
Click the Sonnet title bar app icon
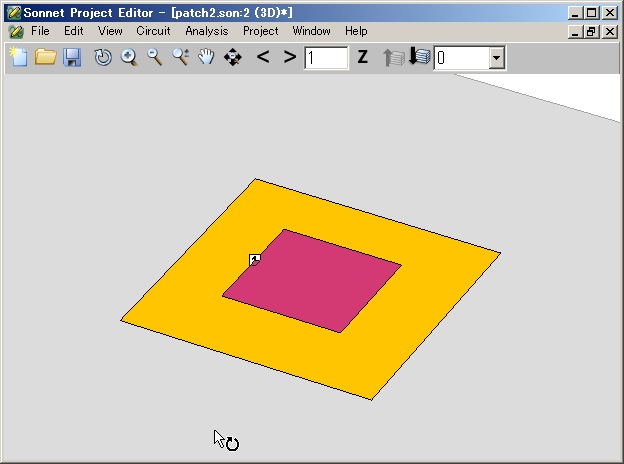coord(14,13)
